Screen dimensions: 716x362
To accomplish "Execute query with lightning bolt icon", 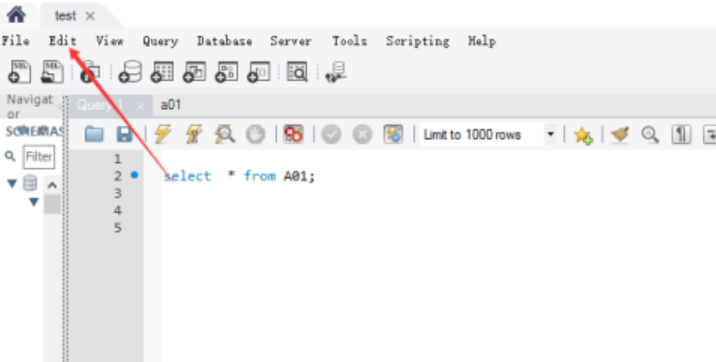I will (163, 135).
